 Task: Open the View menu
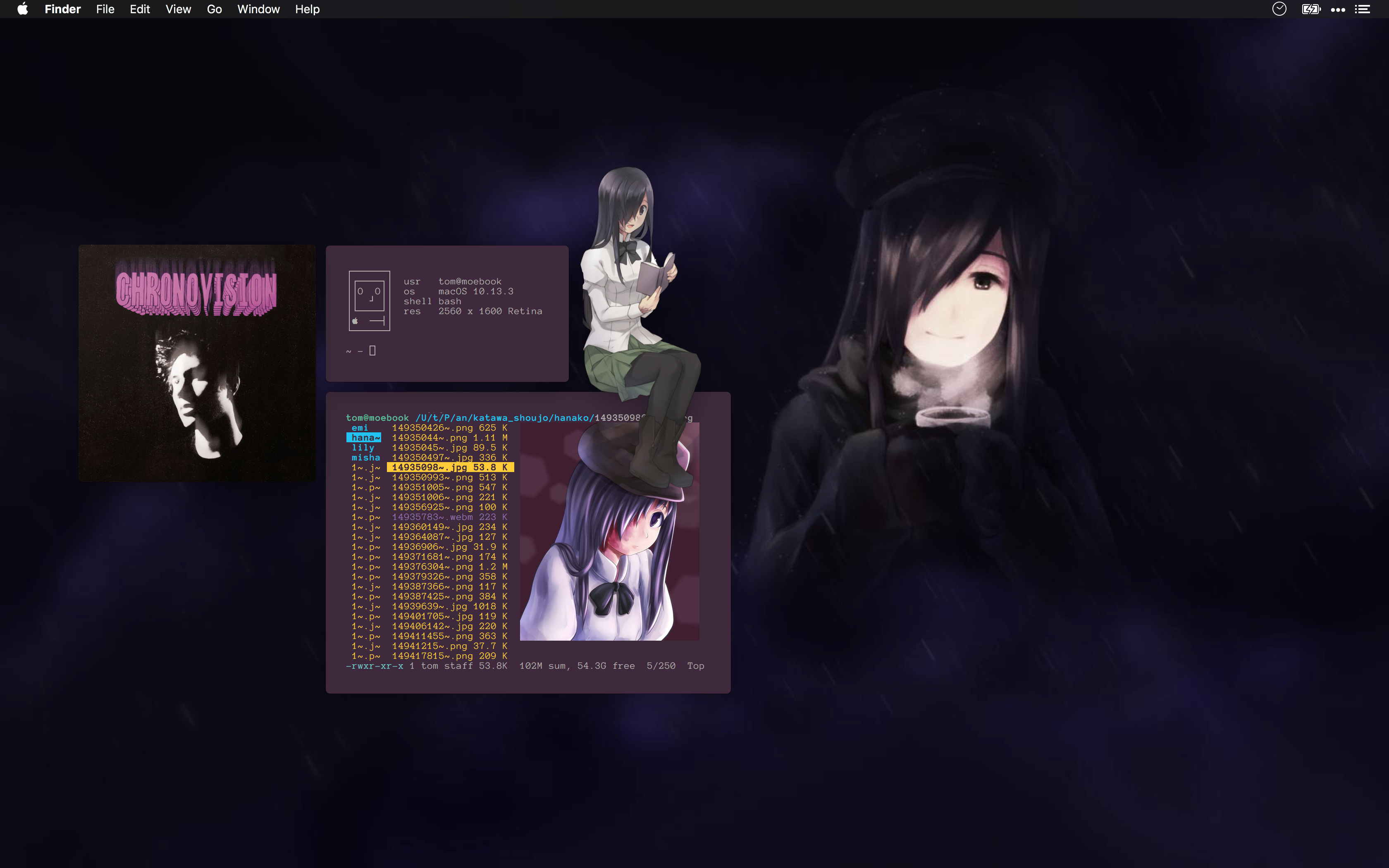pos(178,9)
